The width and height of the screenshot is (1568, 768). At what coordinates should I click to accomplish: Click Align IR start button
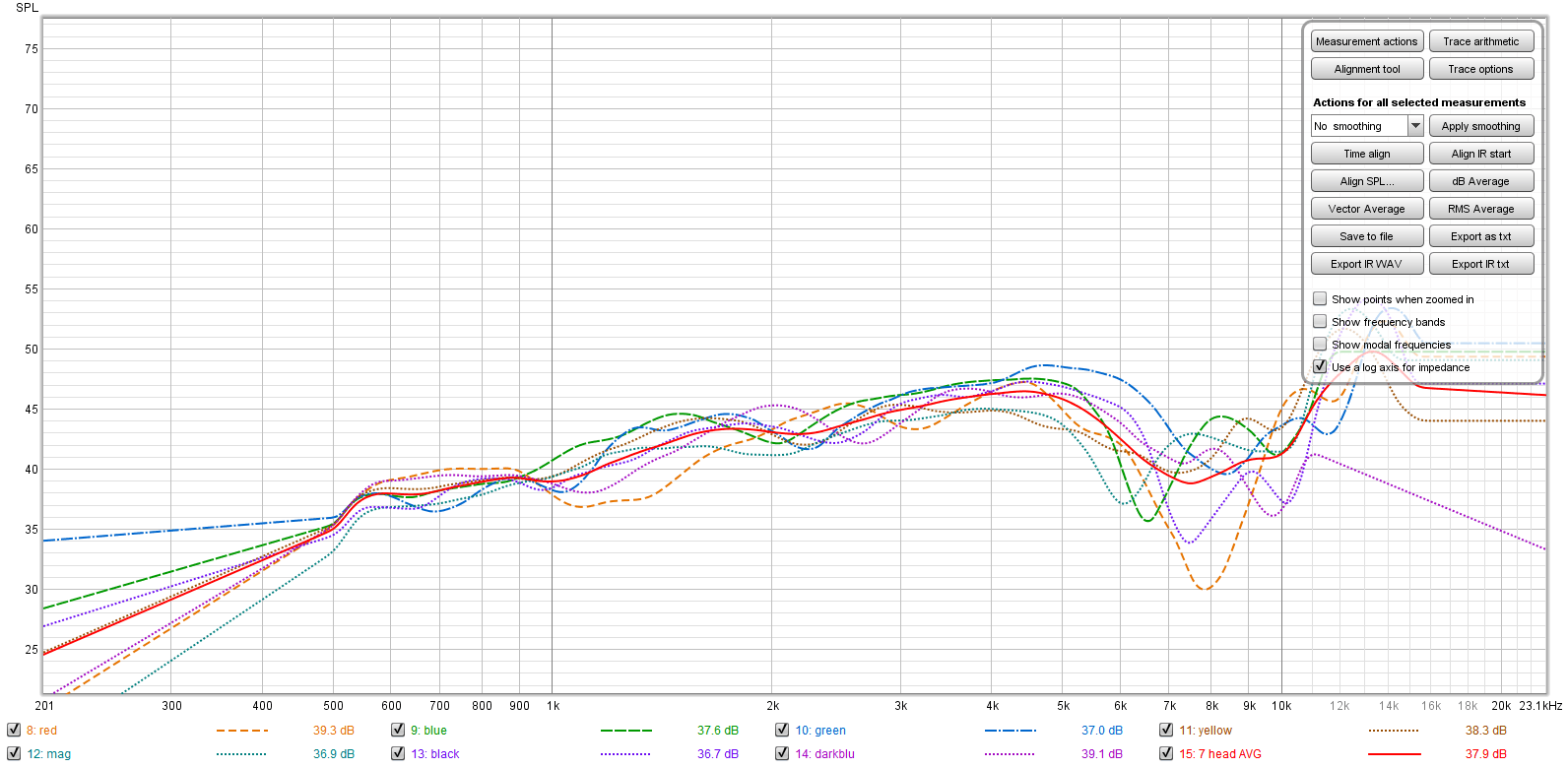tap(1481, 154)
